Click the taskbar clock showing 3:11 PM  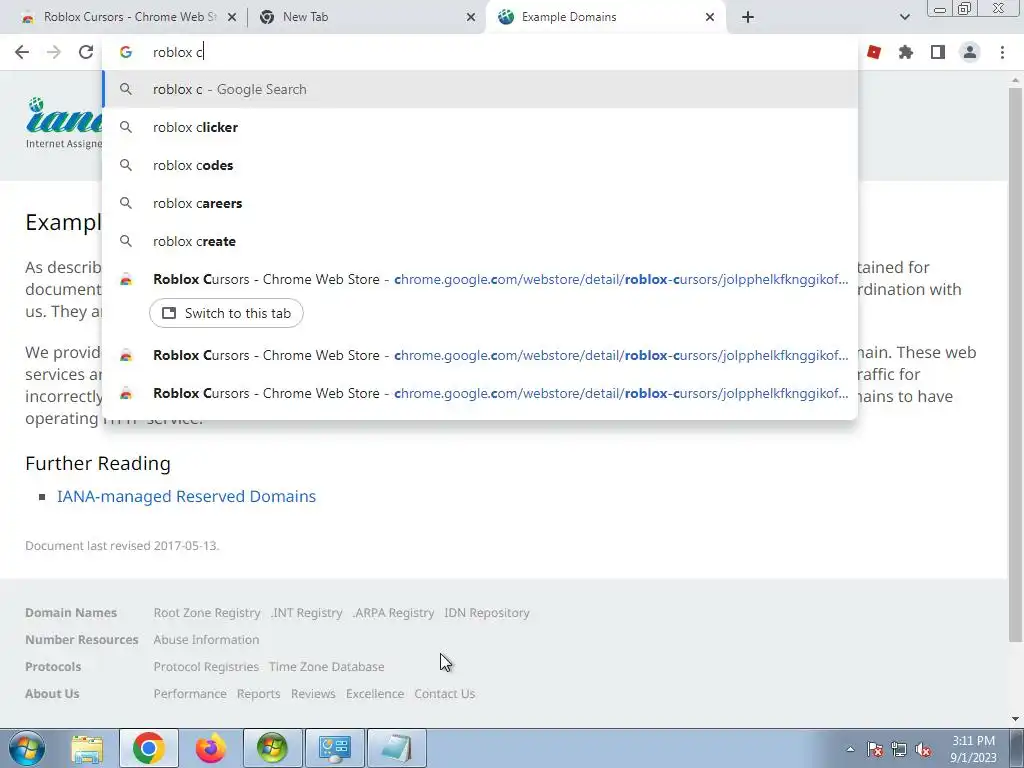pos(973,749)
